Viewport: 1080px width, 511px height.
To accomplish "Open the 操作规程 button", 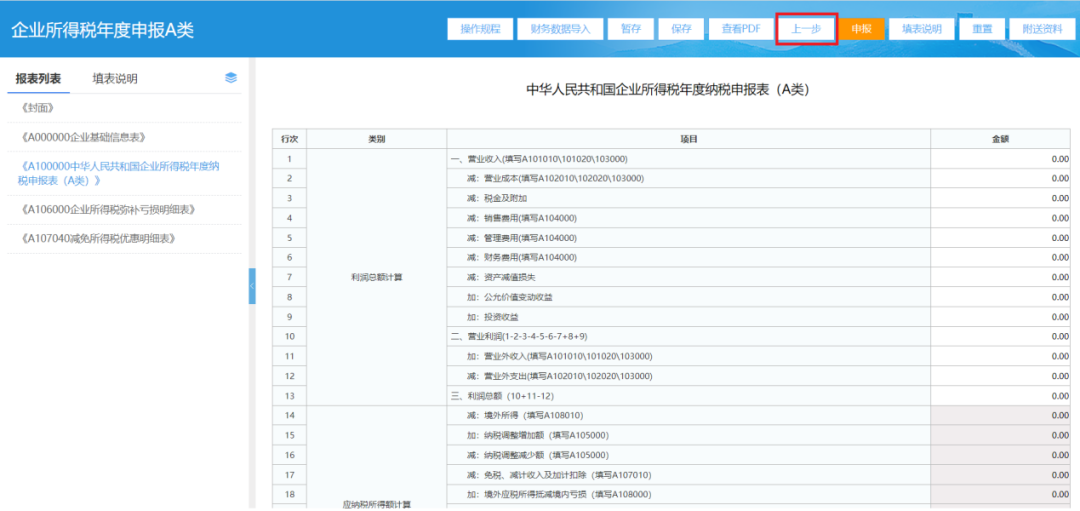I will click(479, 29).
